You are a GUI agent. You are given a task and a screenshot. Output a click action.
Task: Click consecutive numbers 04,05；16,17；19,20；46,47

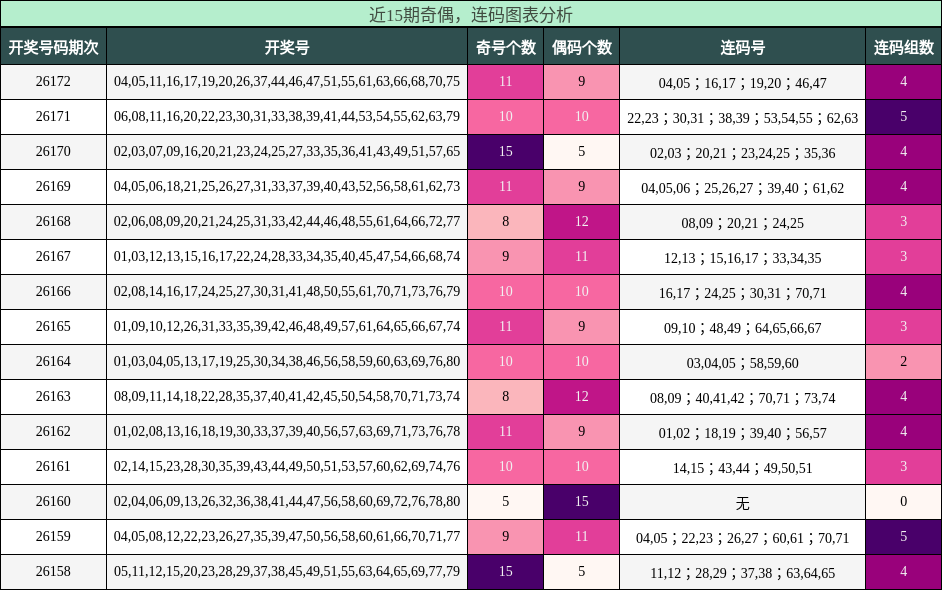(743, 83)
